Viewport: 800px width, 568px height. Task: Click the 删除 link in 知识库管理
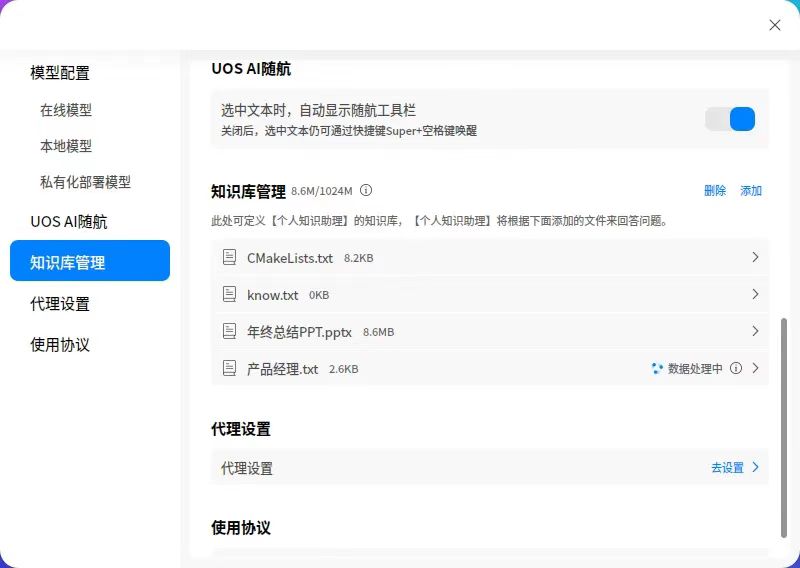[715, 191]
